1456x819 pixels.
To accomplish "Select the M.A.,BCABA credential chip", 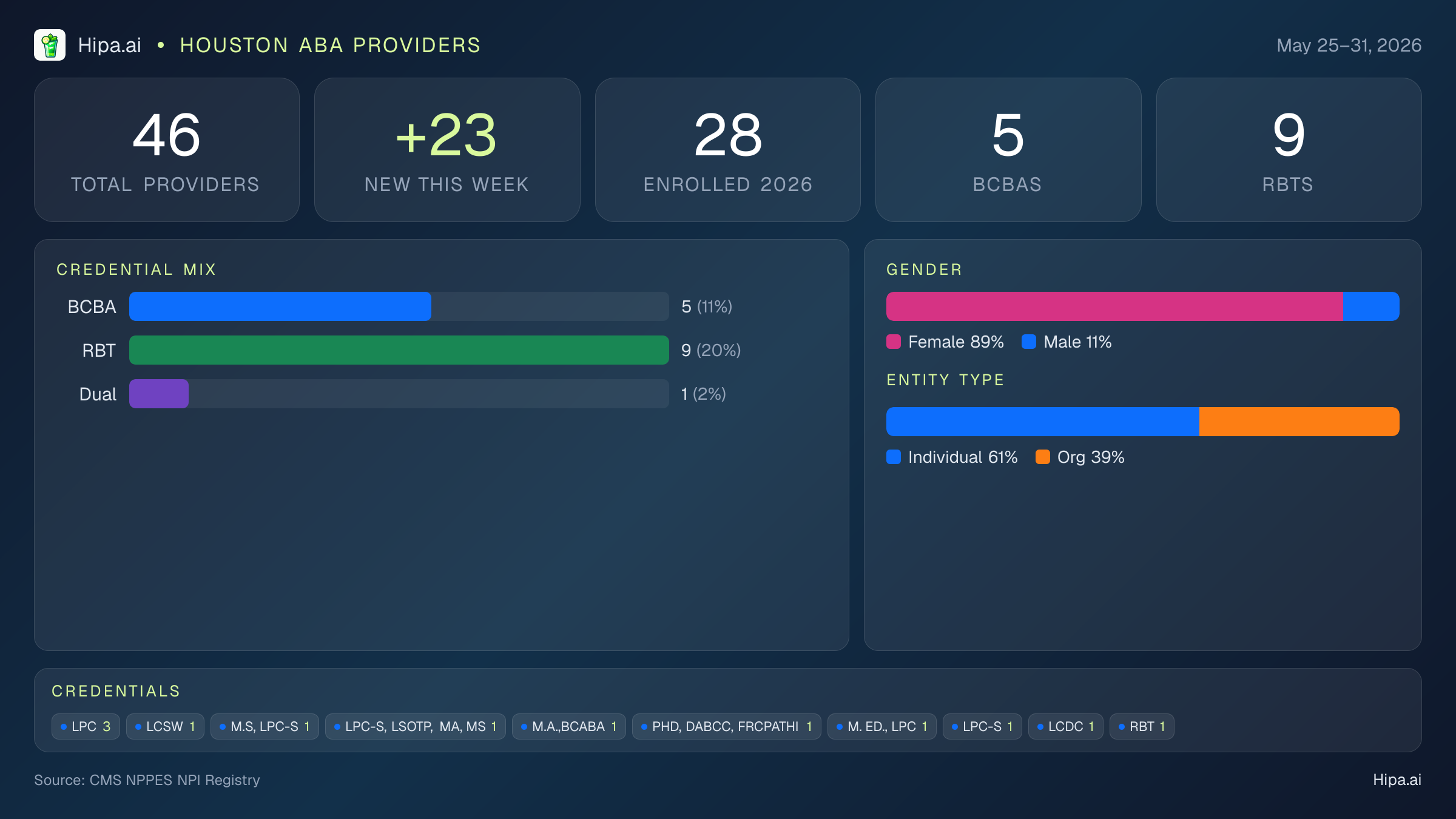I will coord(569,726).
